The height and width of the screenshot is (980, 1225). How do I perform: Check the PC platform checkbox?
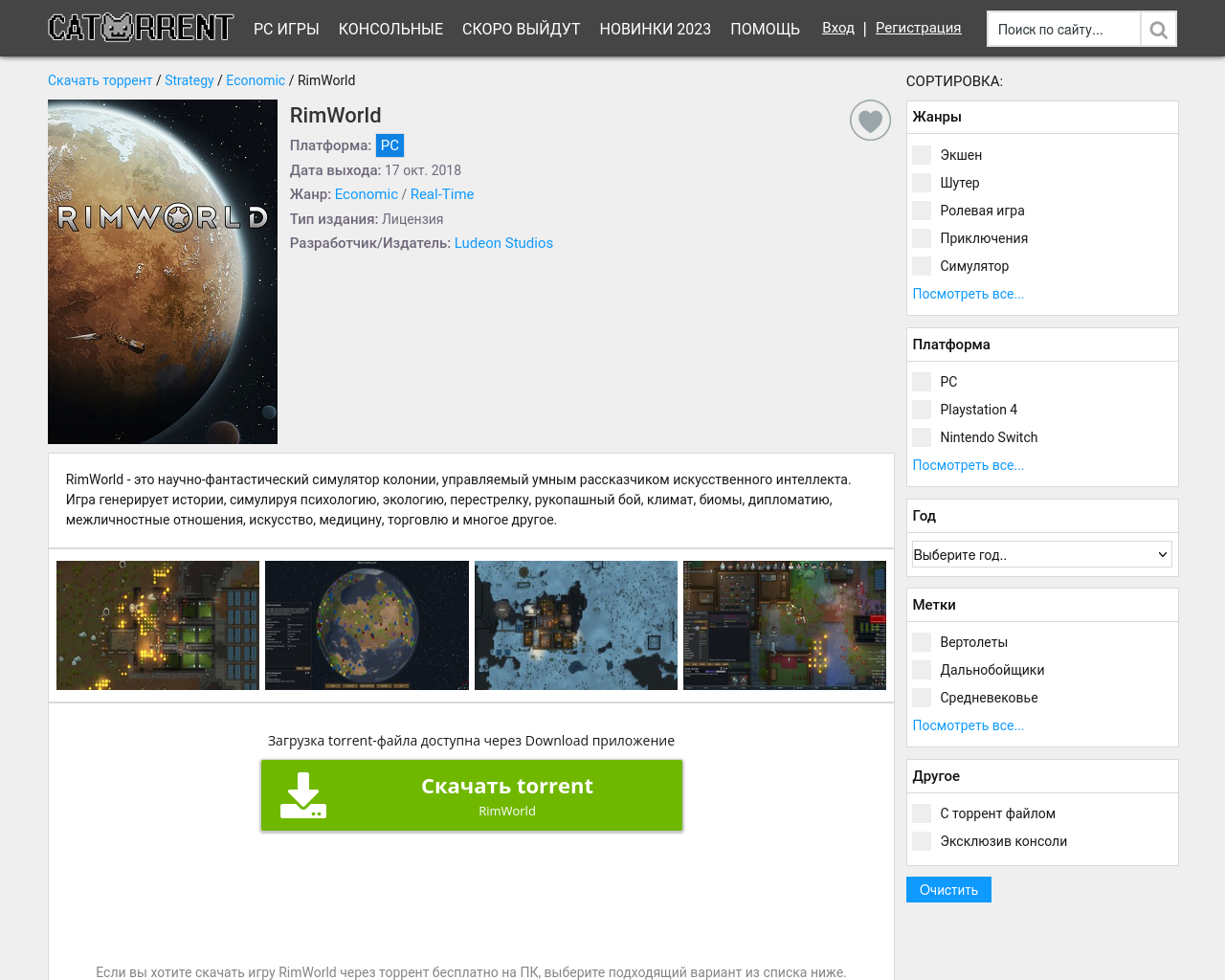(x=922, y=382)
